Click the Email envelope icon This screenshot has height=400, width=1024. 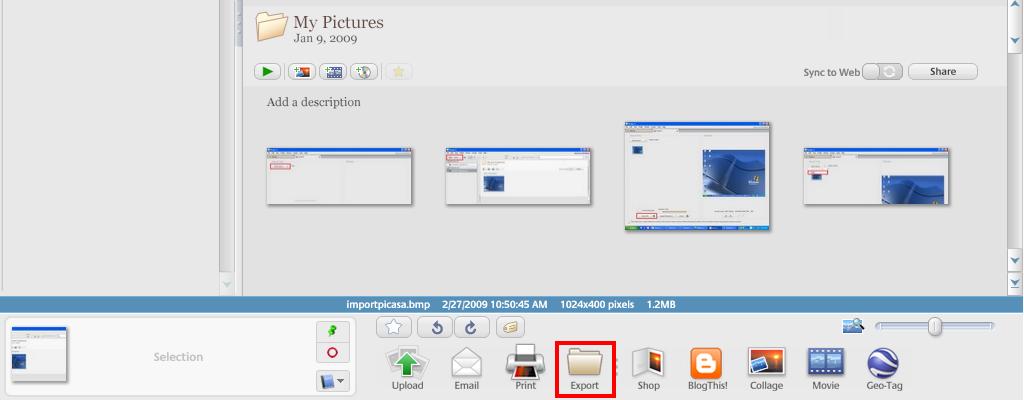[x=466, y=362]
